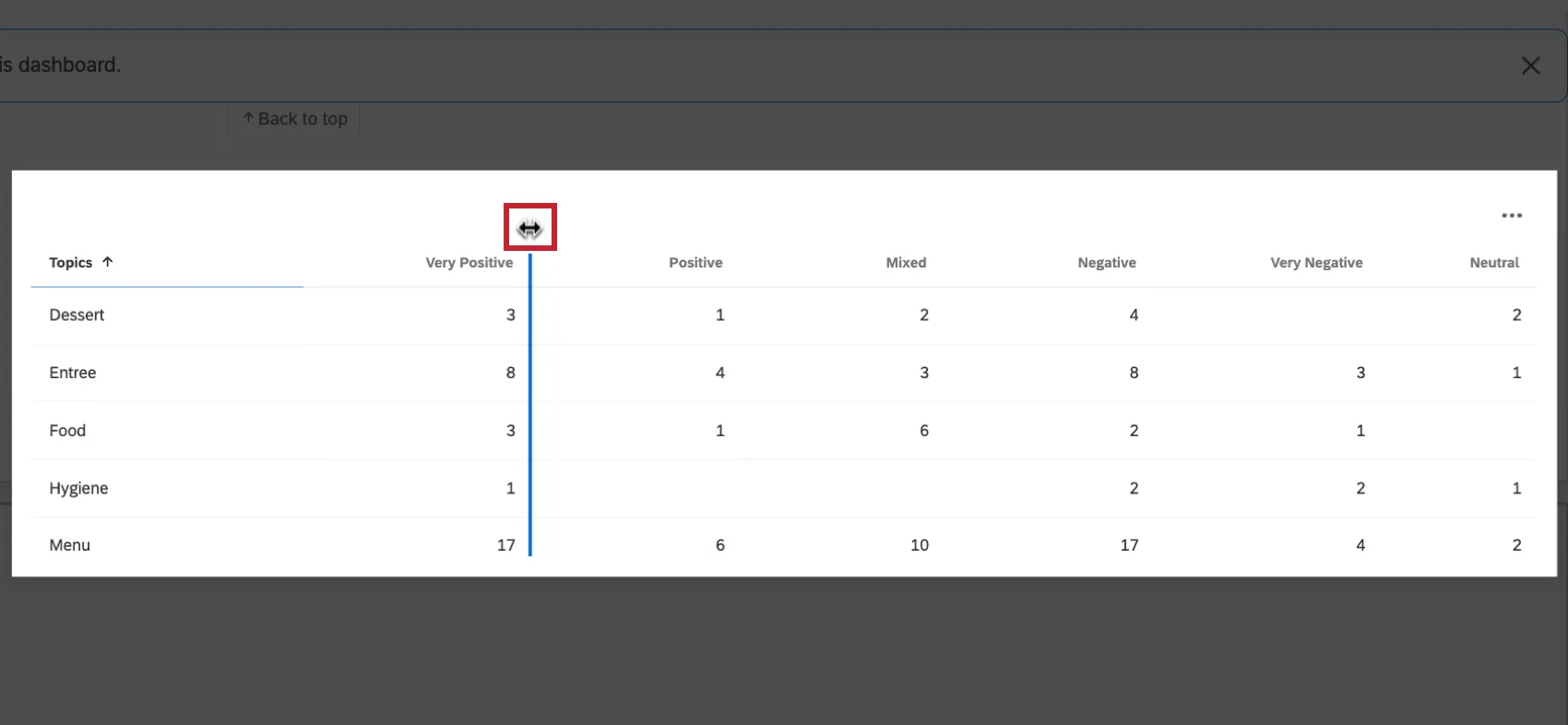Click Menu's Very Negative value 4
This screenshot has width=1568, height=725.
coord(1360,545)
